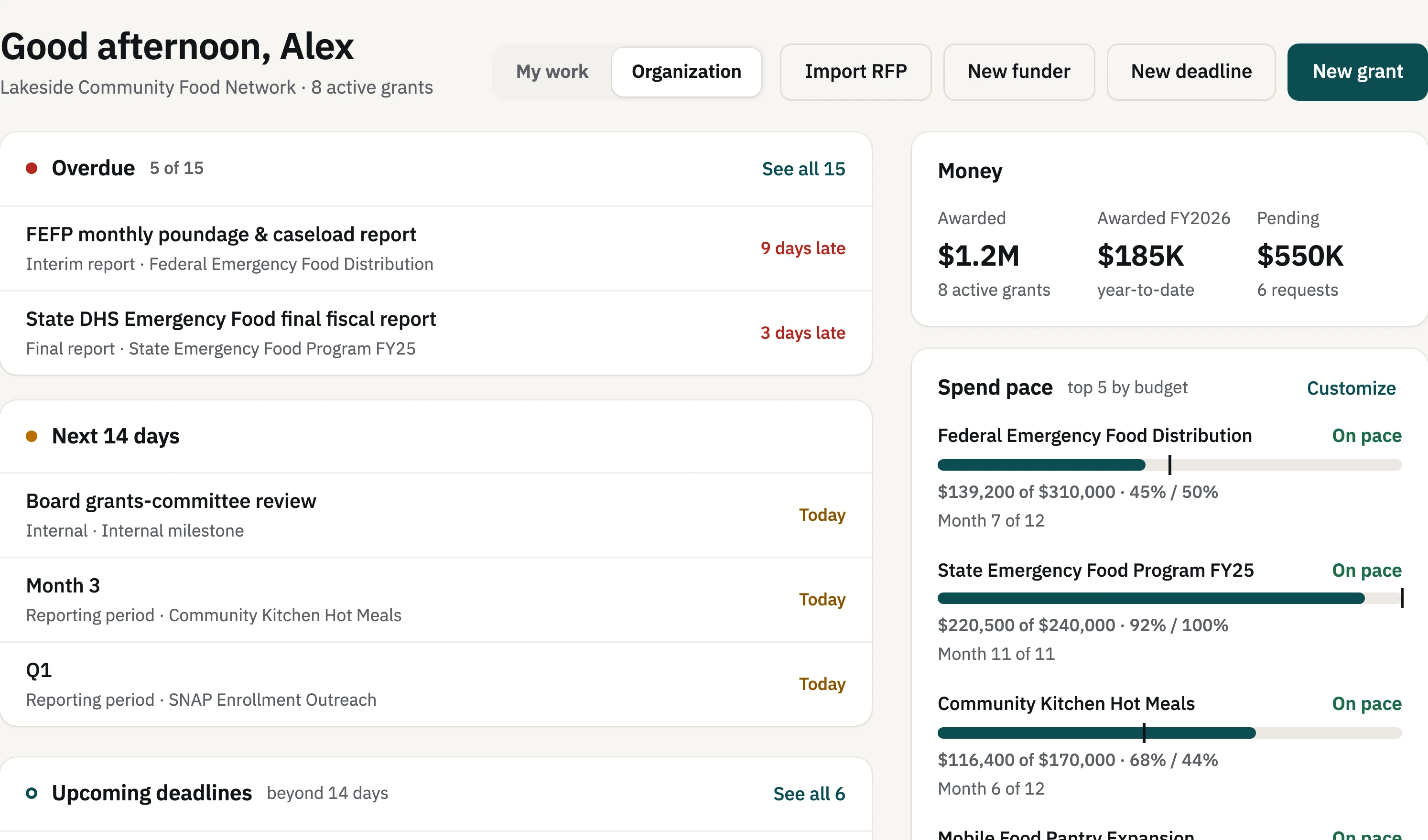Open Federal Emergency Food Distribution spend entry
This screenshot has height=840, width=1428.
[1094, 436]
